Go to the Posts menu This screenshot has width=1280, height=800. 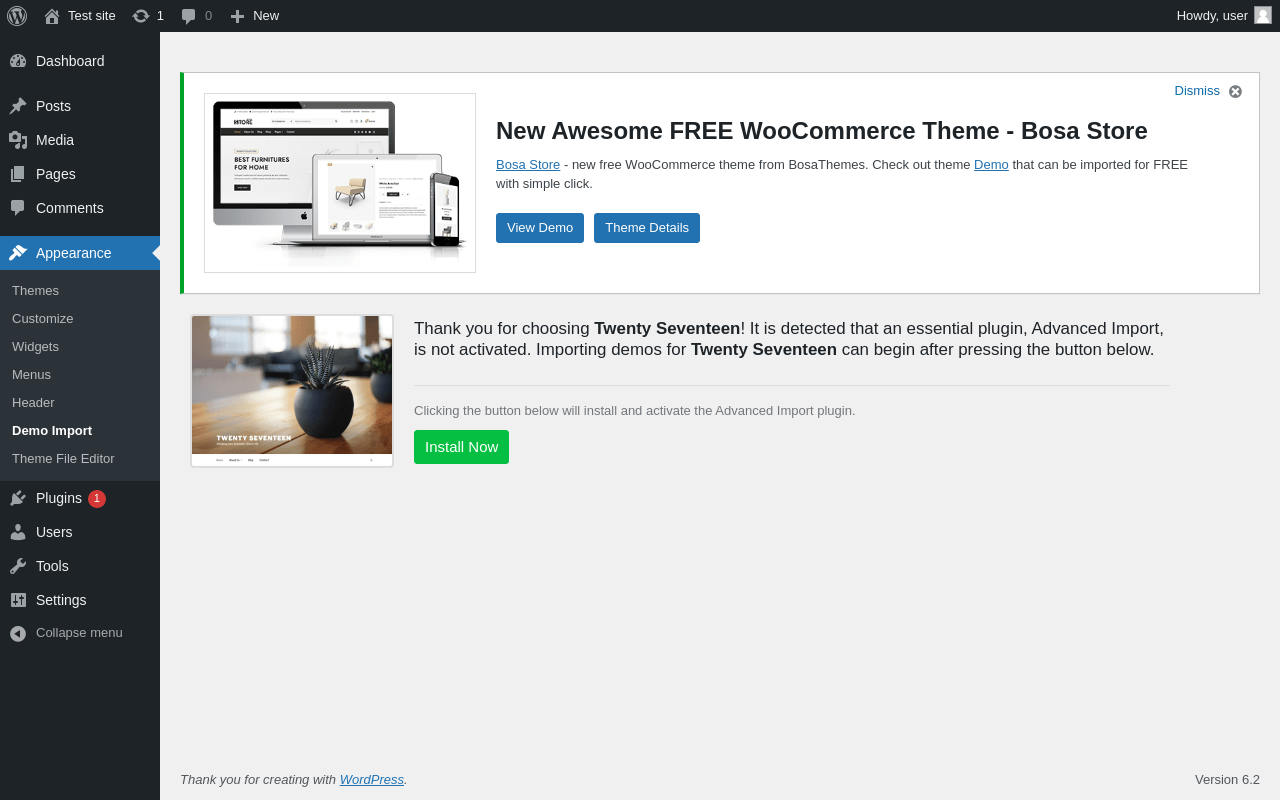click(80, 106)
